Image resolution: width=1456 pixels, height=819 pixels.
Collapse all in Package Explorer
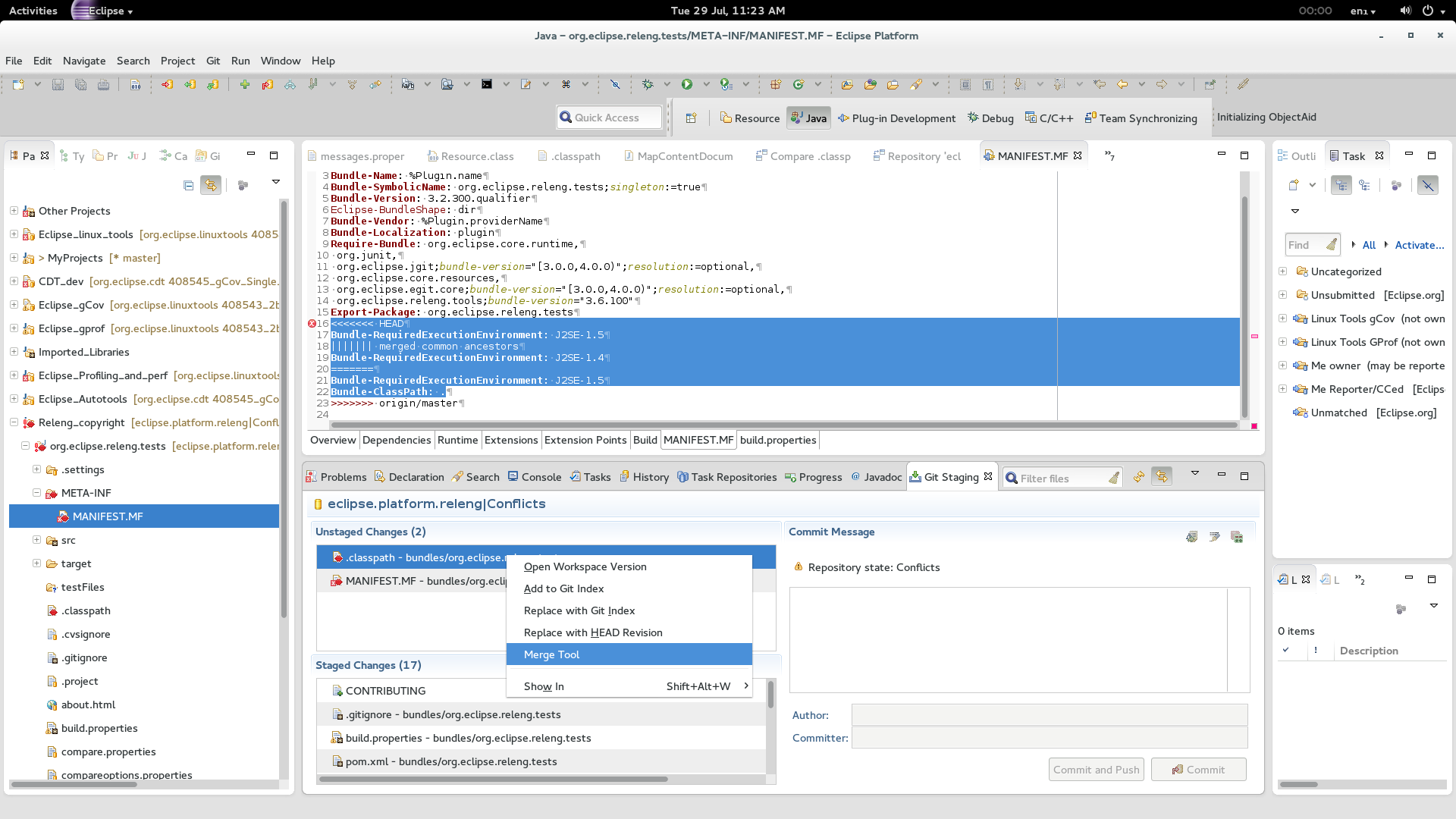pyautogui.click(x=188, y=185)
